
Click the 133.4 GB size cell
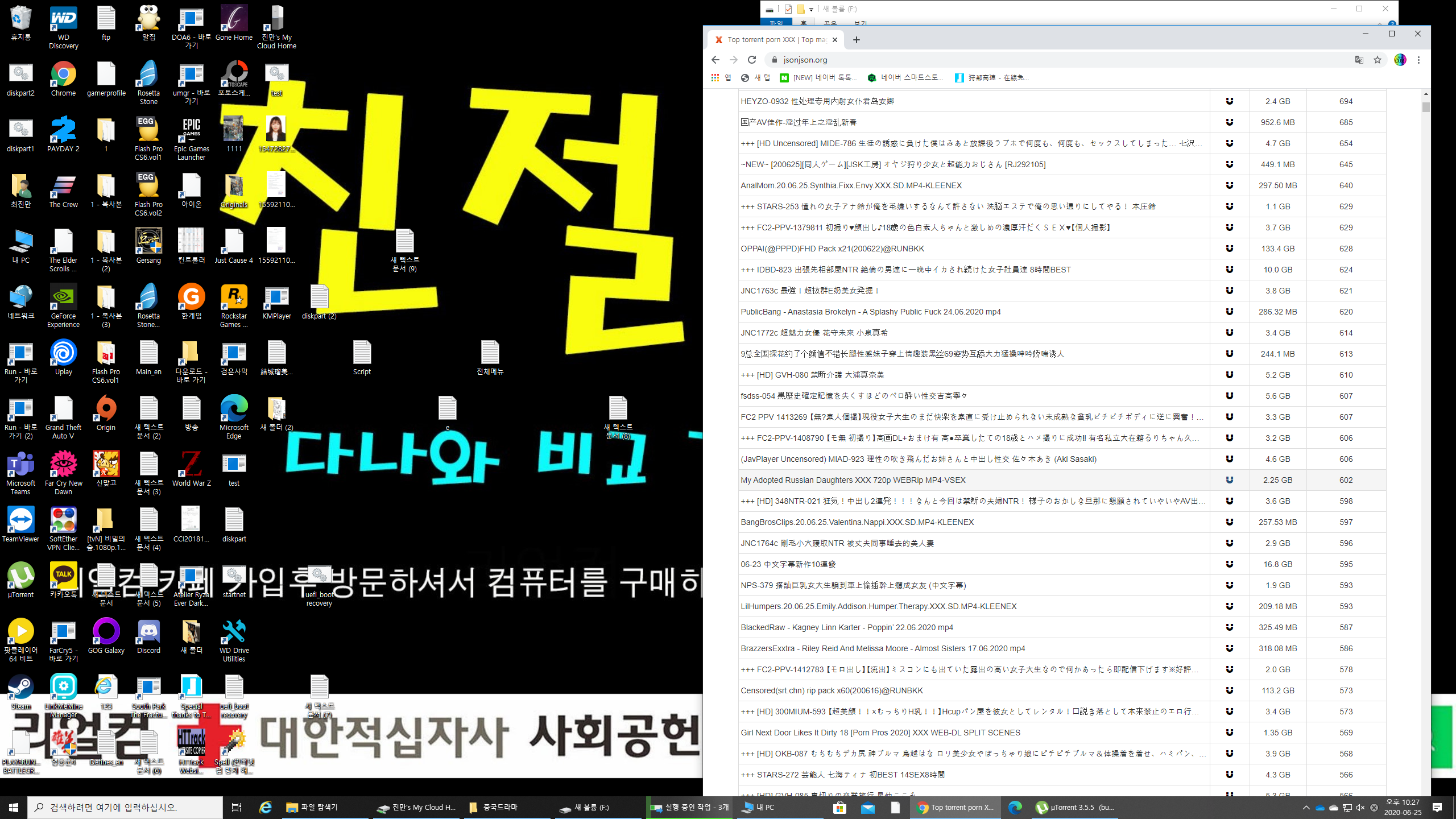point(1277,249)
